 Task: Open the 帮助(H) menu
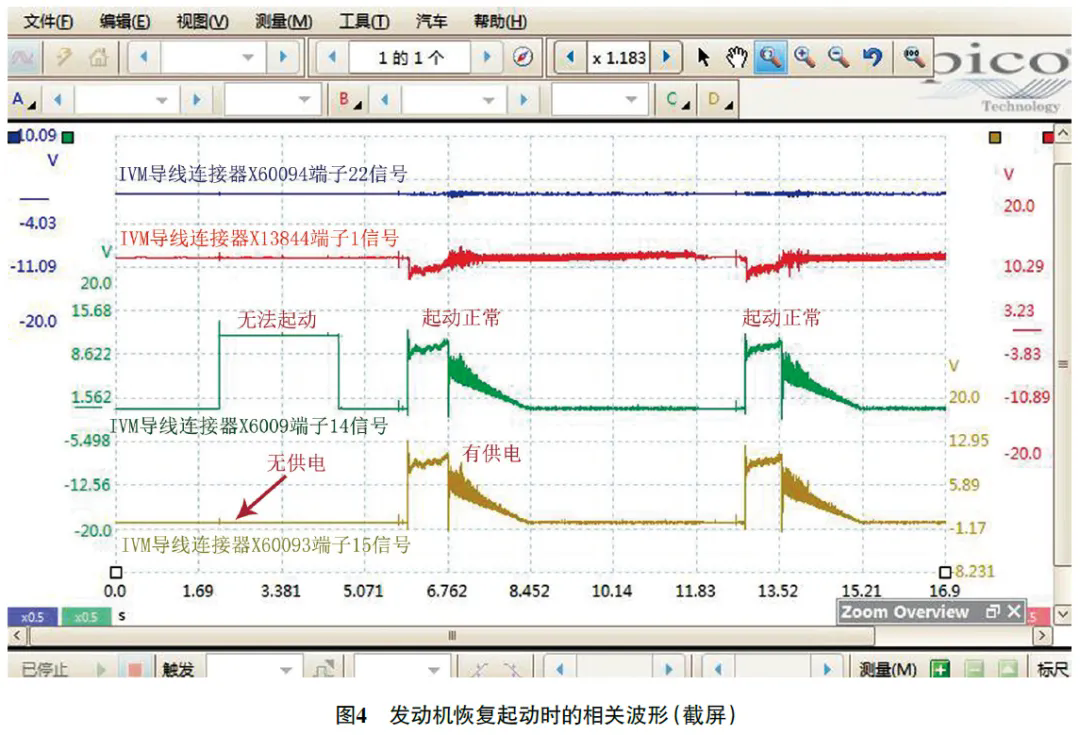(500, 21)
